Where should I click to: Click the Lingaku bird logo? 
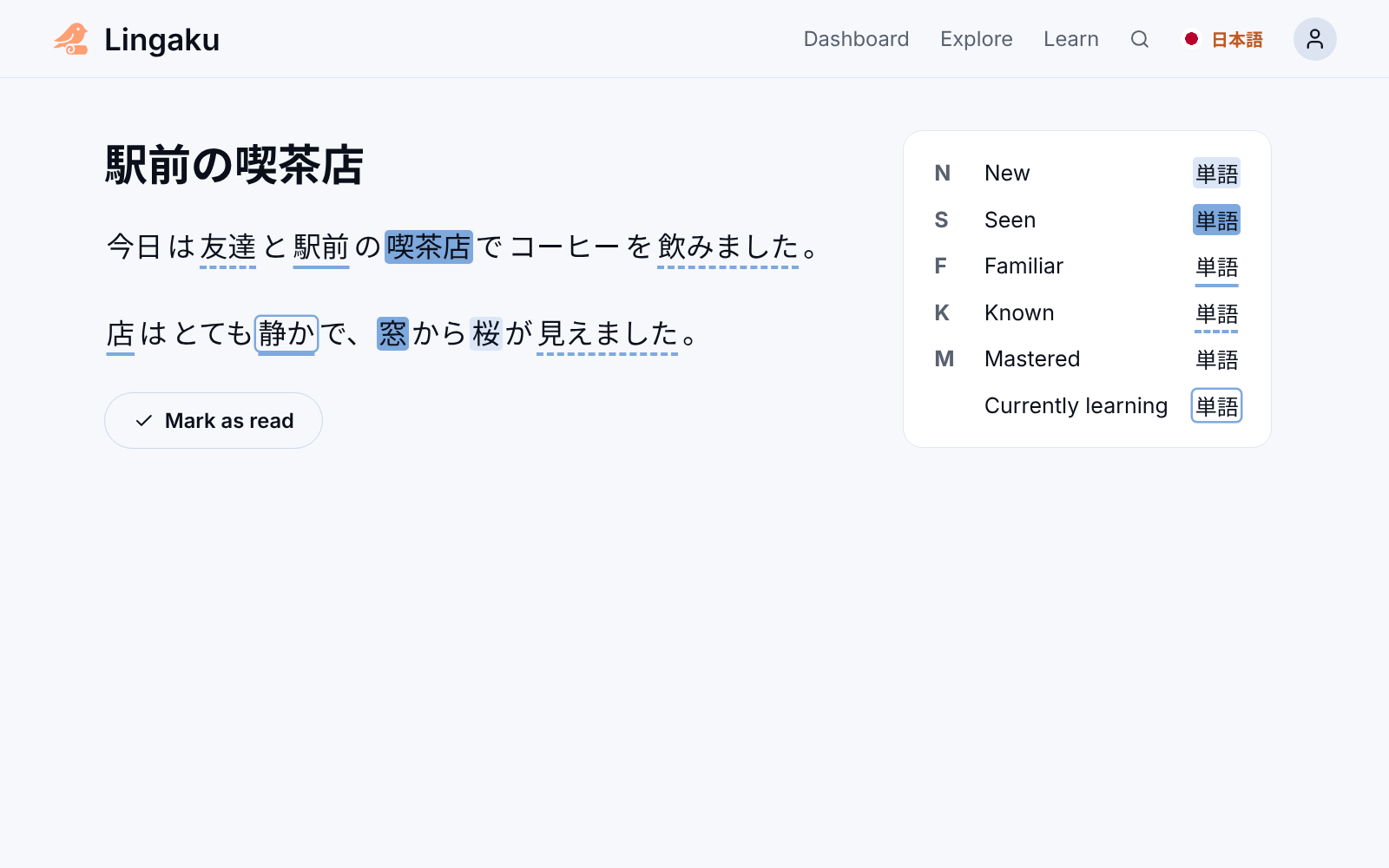tap(71, 39)
